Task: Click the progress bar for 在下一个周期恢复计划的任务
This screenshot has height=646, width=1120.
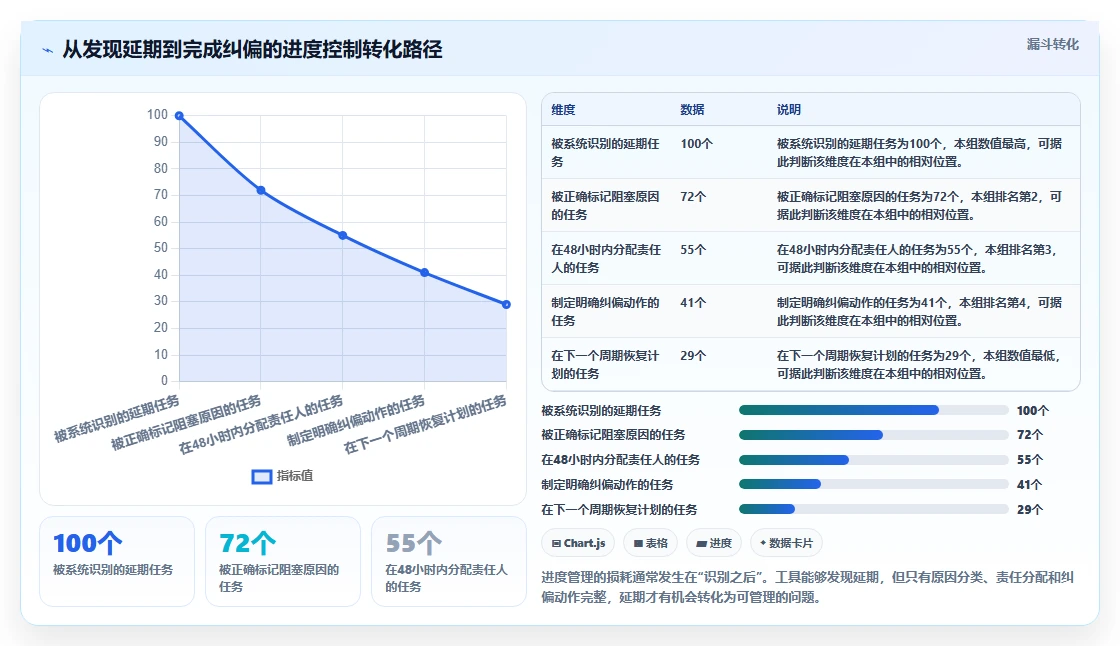Action: coord(874,510)
